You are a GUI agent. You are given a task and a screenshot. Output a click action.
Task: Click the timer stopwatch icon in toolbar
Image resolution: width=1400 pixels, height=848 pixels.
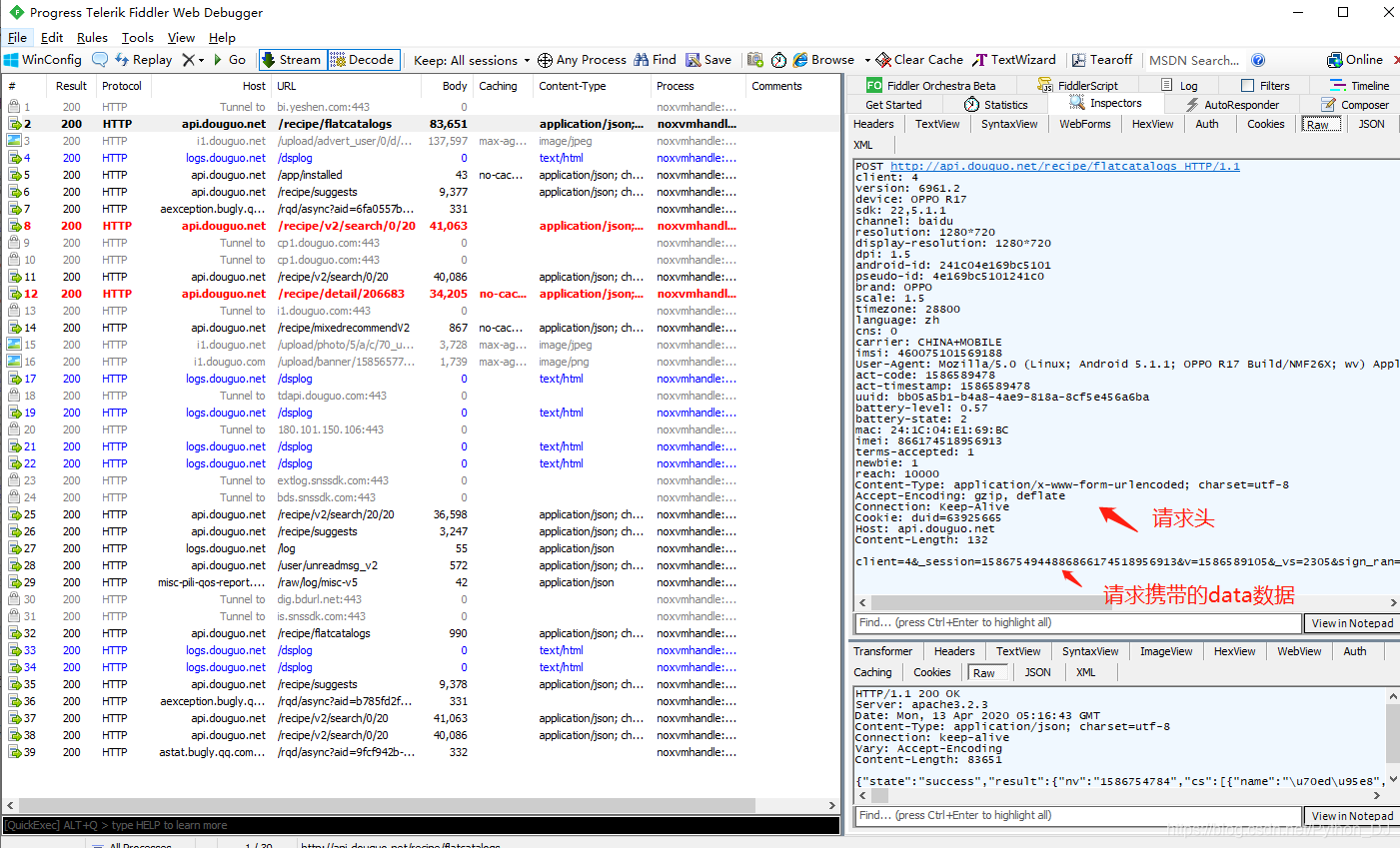(x=778, y=60)
